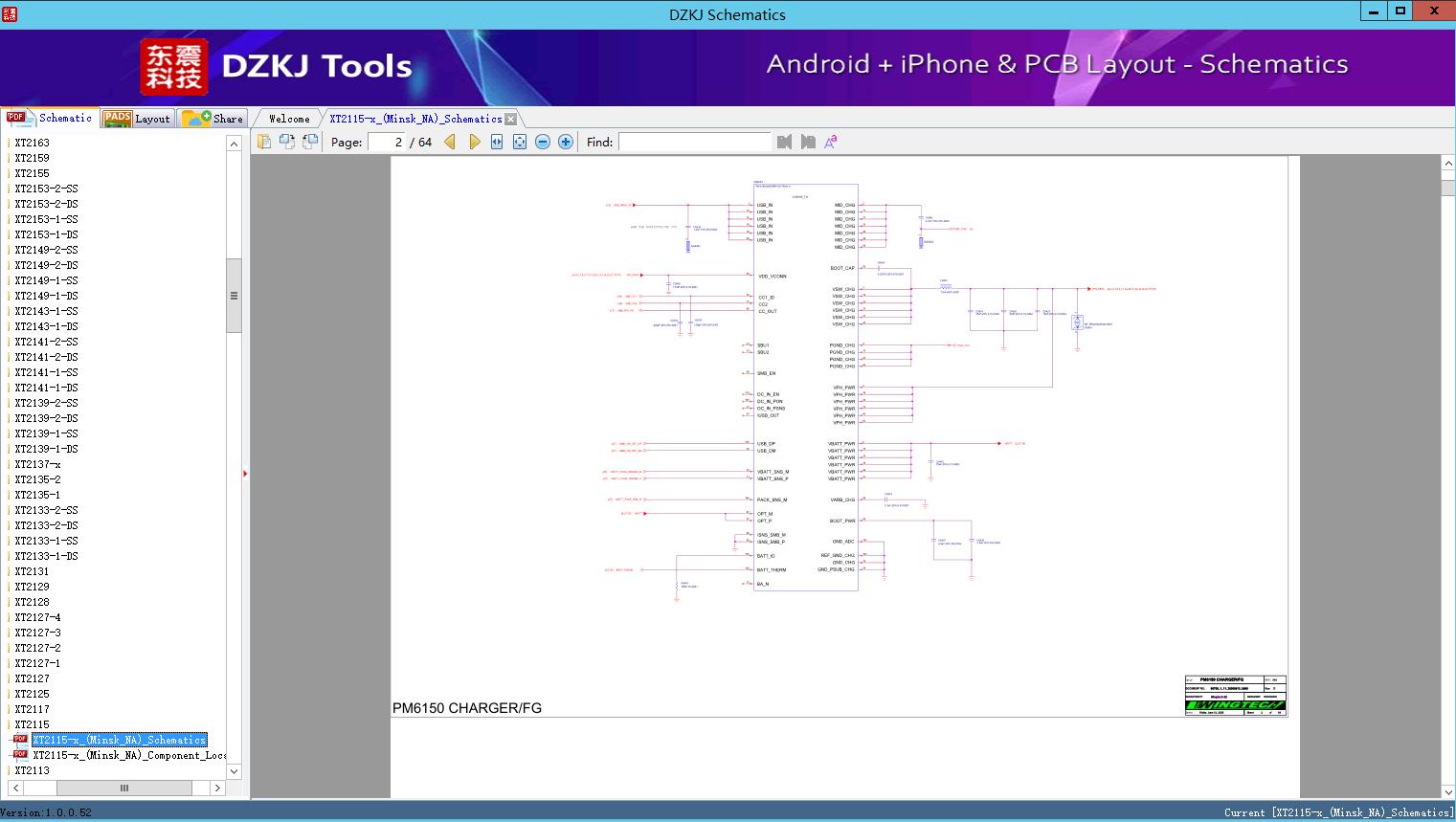
Task: Rotate page using second toolbar icon
Action: pyautogui.click(x=287, y=142)
